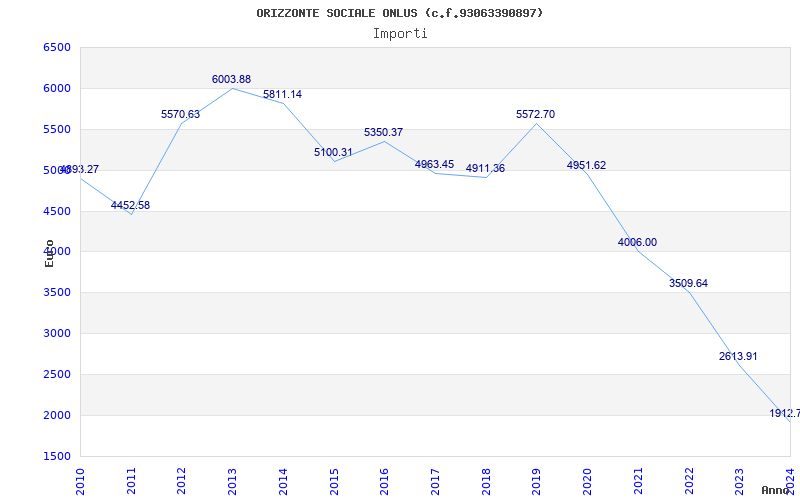Click the 1500 y-axis tick label

point(57,456)
